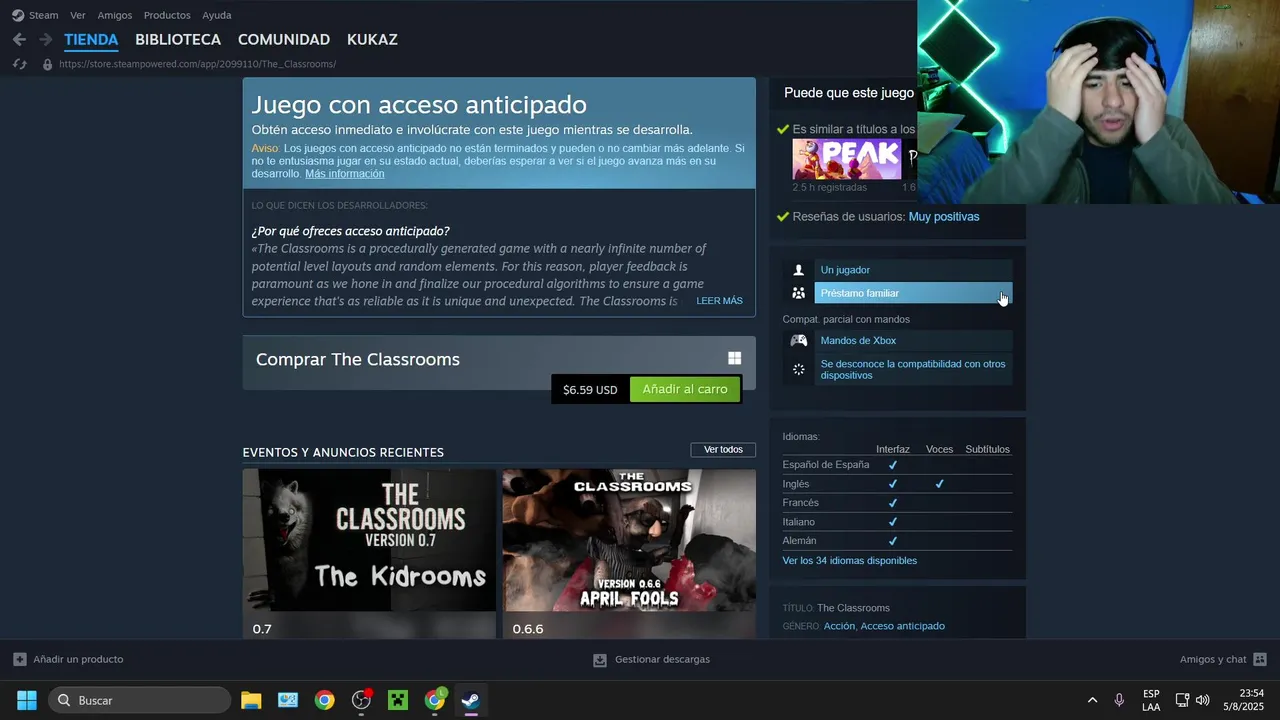Screen dimensions: 1280x720
Task: Click Se desconoce la compatibilidad link
Action: tap(913, 370)
